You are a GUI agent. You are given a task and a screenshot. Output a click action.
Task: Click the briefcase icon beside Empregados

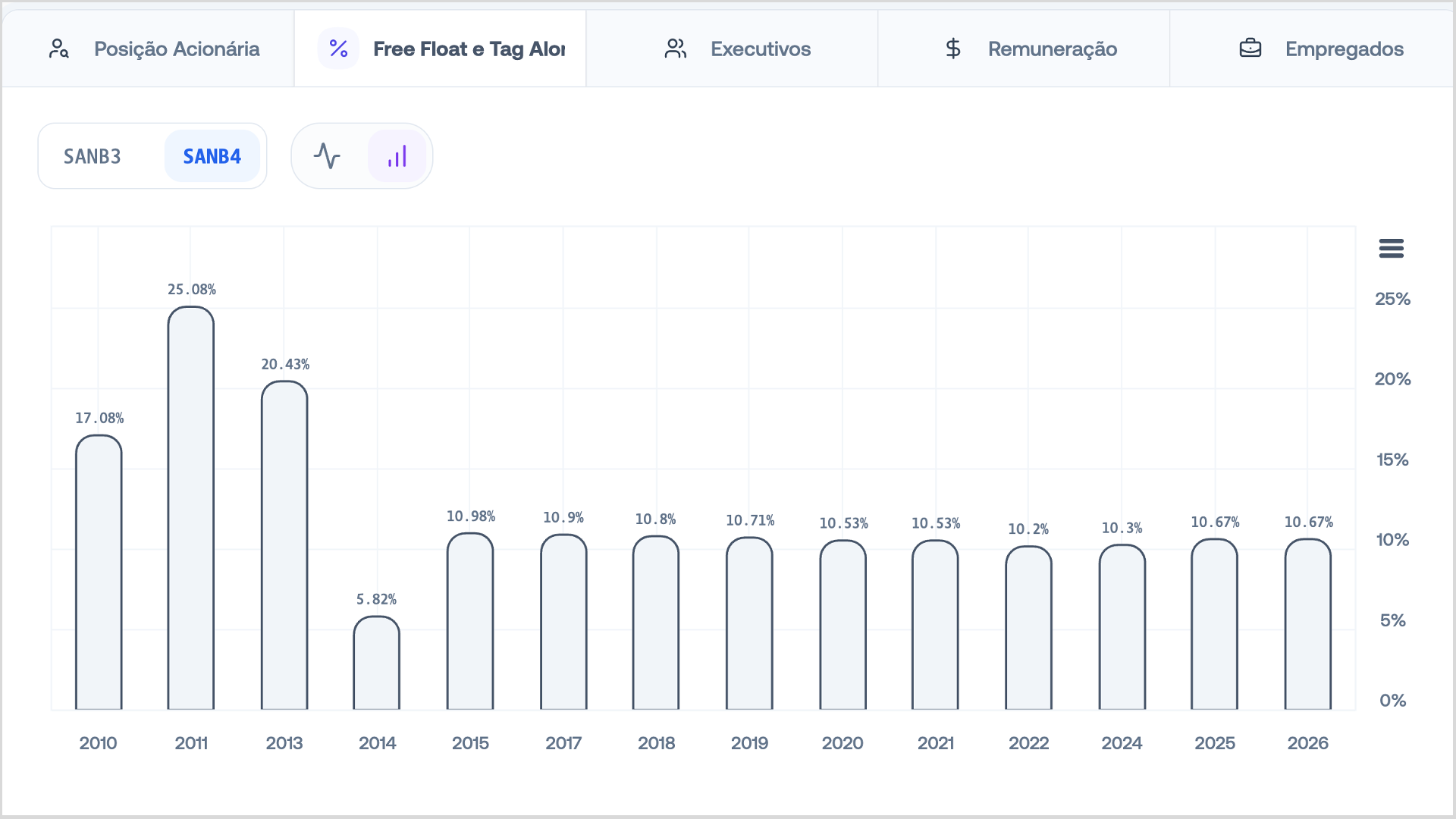tap(1250, 49)
